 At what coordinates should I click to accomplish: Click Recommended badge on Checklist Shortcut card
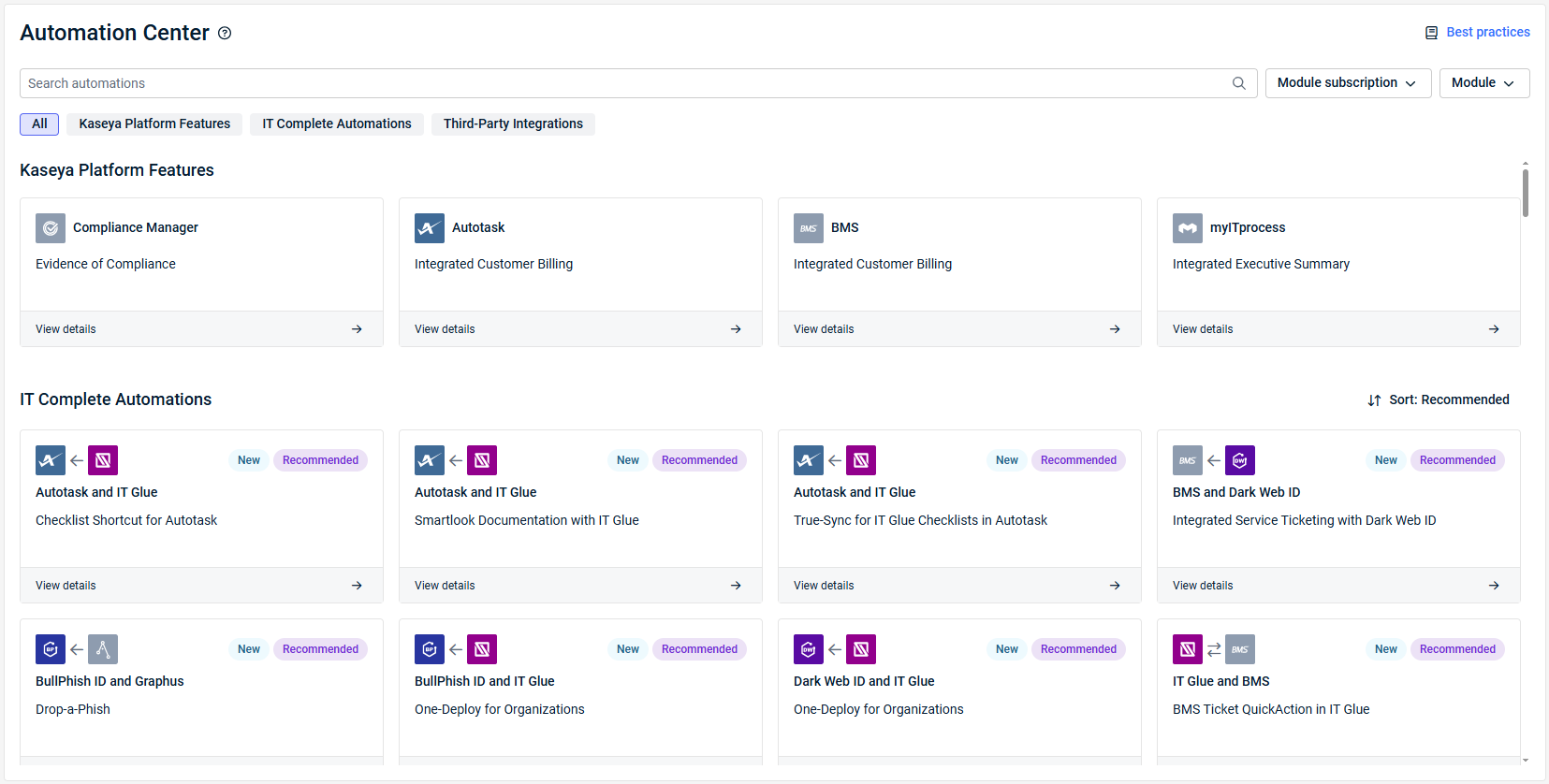point(320,460)
